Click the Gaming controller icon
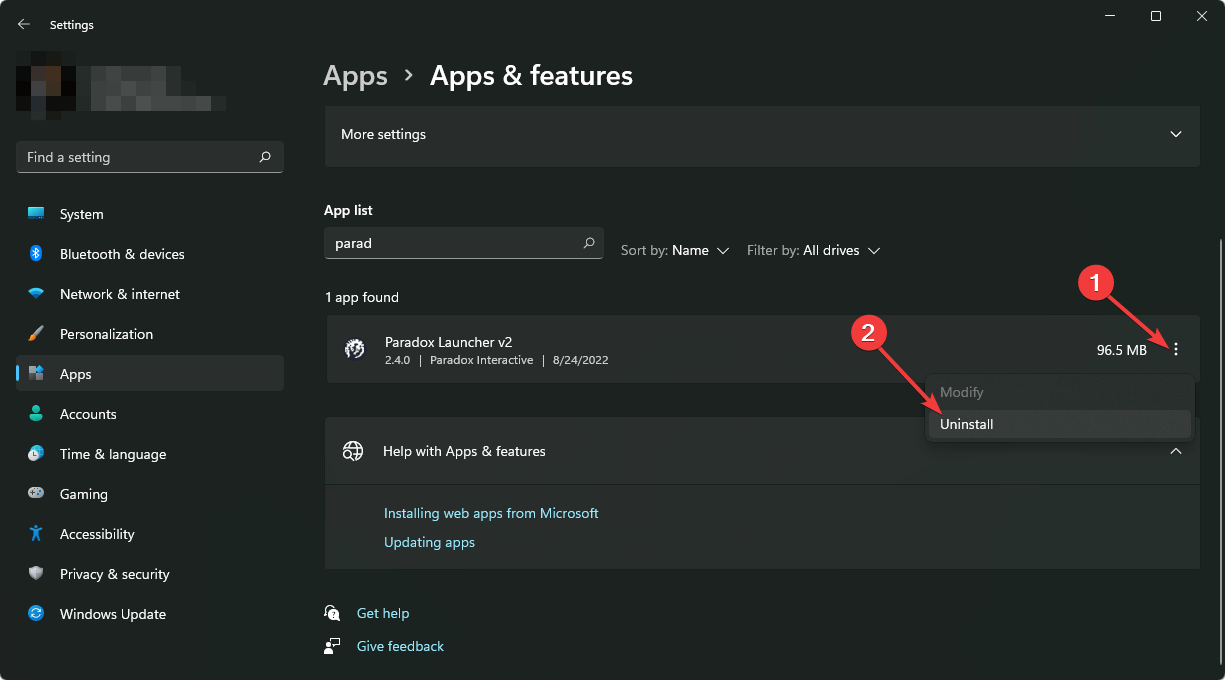 (x=36, y=494)
